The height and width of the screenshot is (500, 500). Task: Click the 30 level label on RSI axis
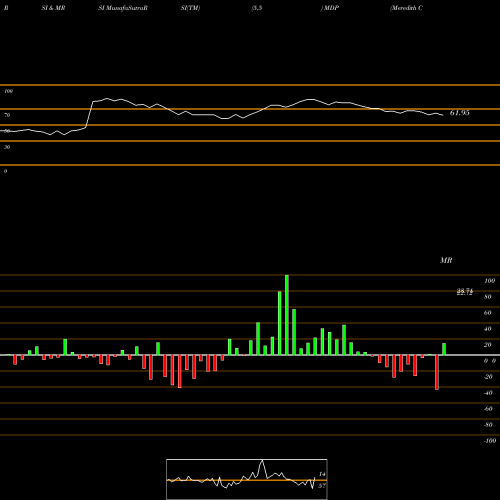pos(7,147)
